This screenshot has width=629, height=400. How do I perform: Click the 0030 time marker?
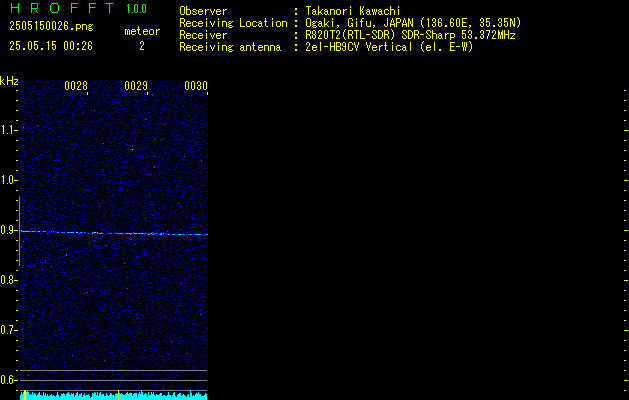pos(196,86)
